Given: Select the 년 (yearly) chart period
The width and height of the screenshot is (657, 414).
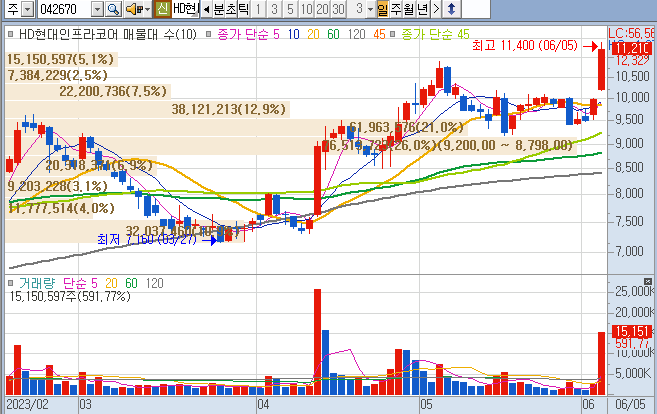Looking at the screenshot, I should [422, 9].
